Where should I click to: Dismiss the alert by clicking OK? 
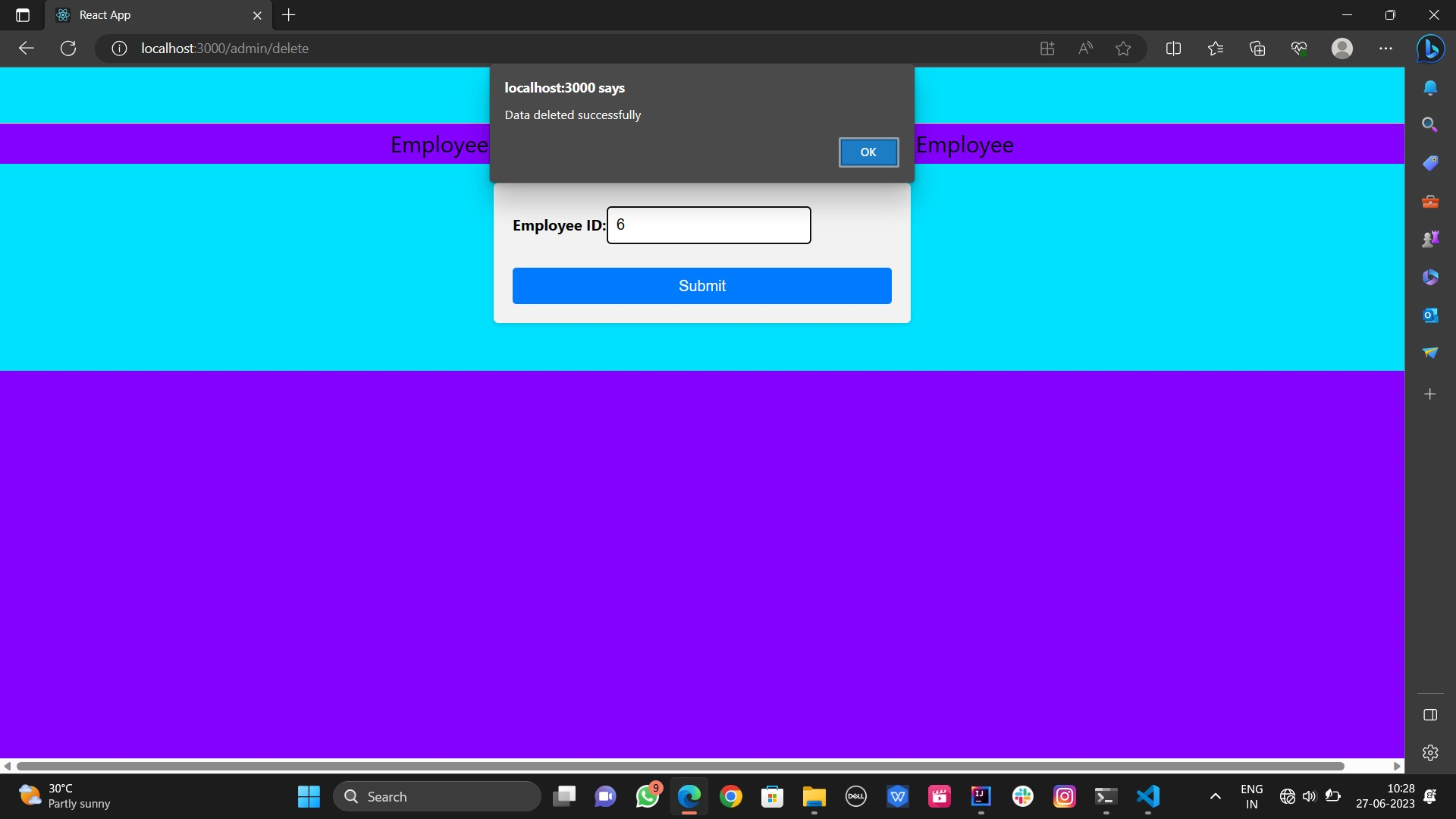(868, 152)
